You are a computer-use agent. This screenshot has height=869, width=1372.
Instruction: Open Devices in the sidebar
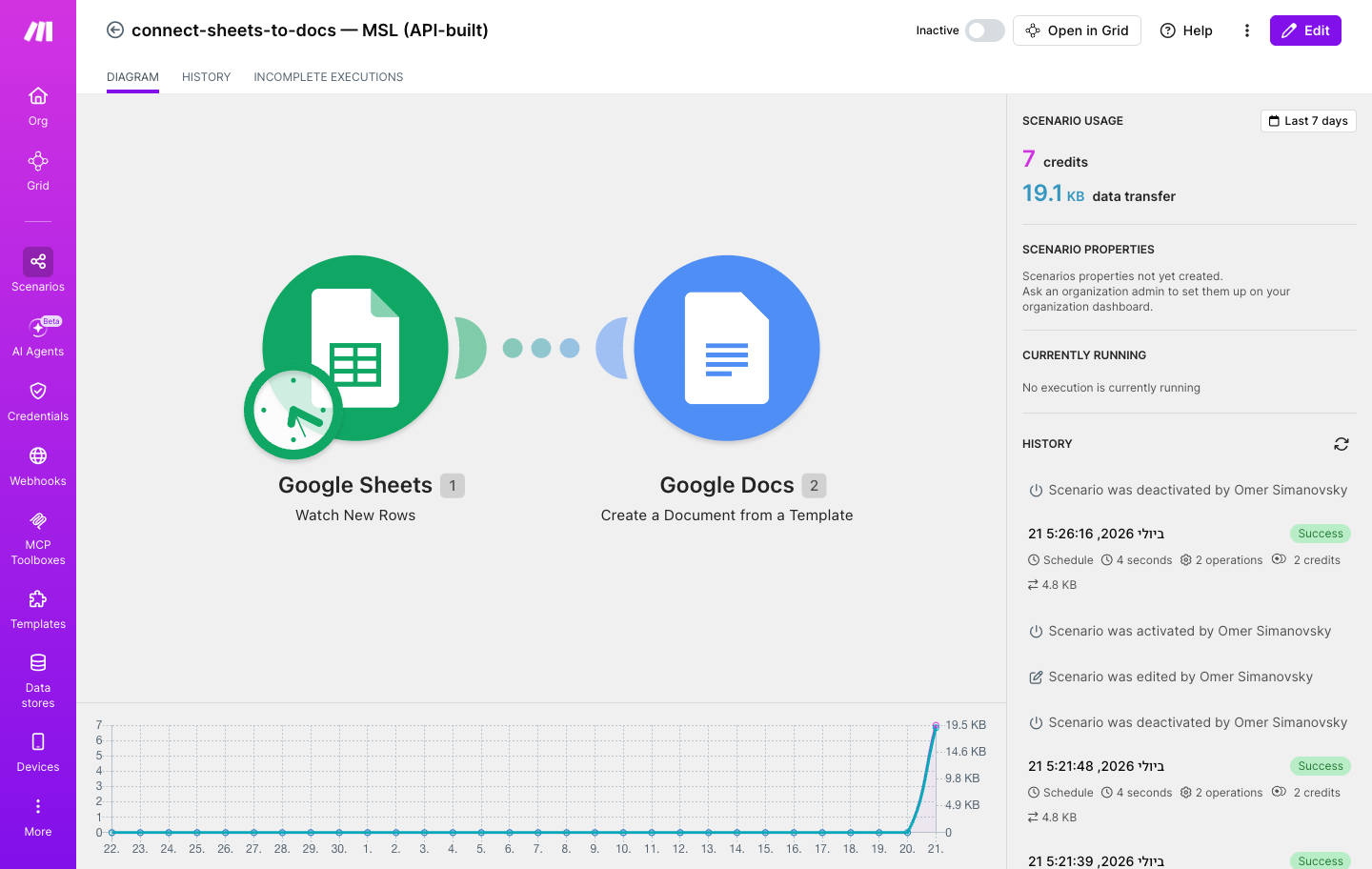click(38, 753)
